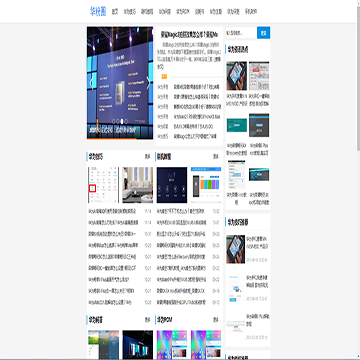This screenshot has width=360, height=360.
Task: Open hand-holding-phone thumbnail in top sidebar grid
Action: (x=237, y=76)
